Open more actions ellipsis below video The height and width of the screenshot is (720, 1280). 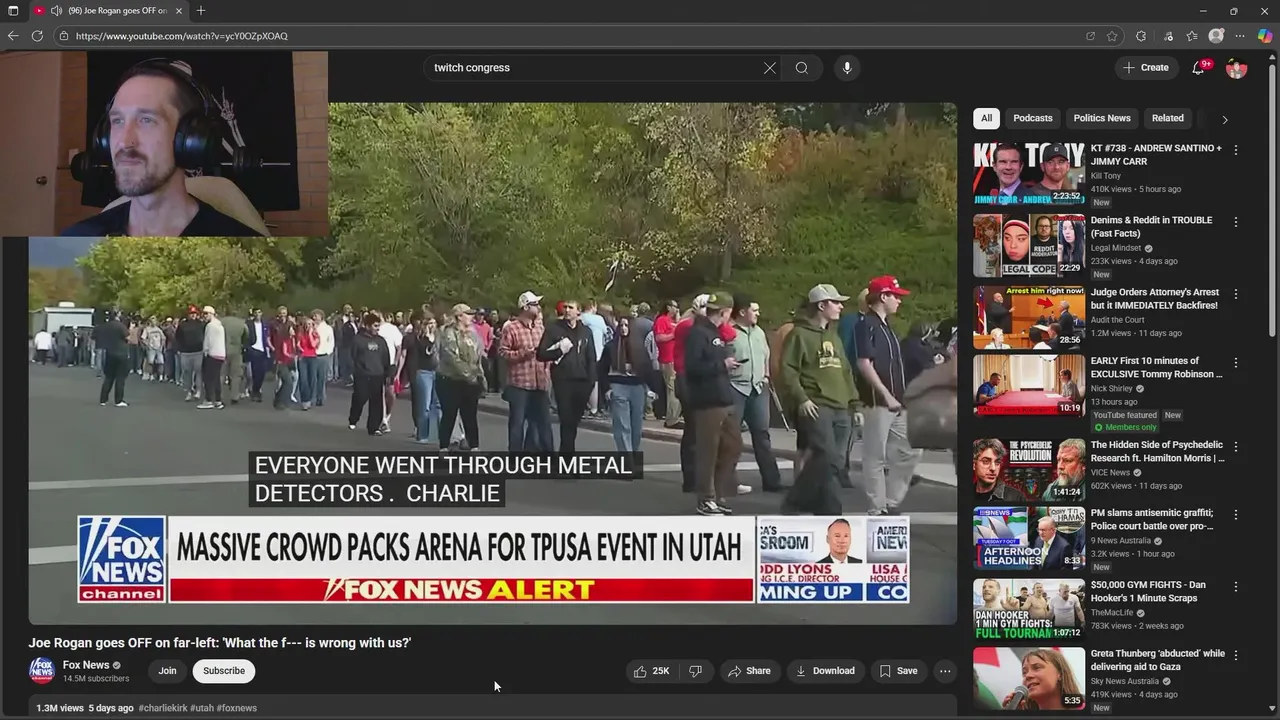(945, 671)
